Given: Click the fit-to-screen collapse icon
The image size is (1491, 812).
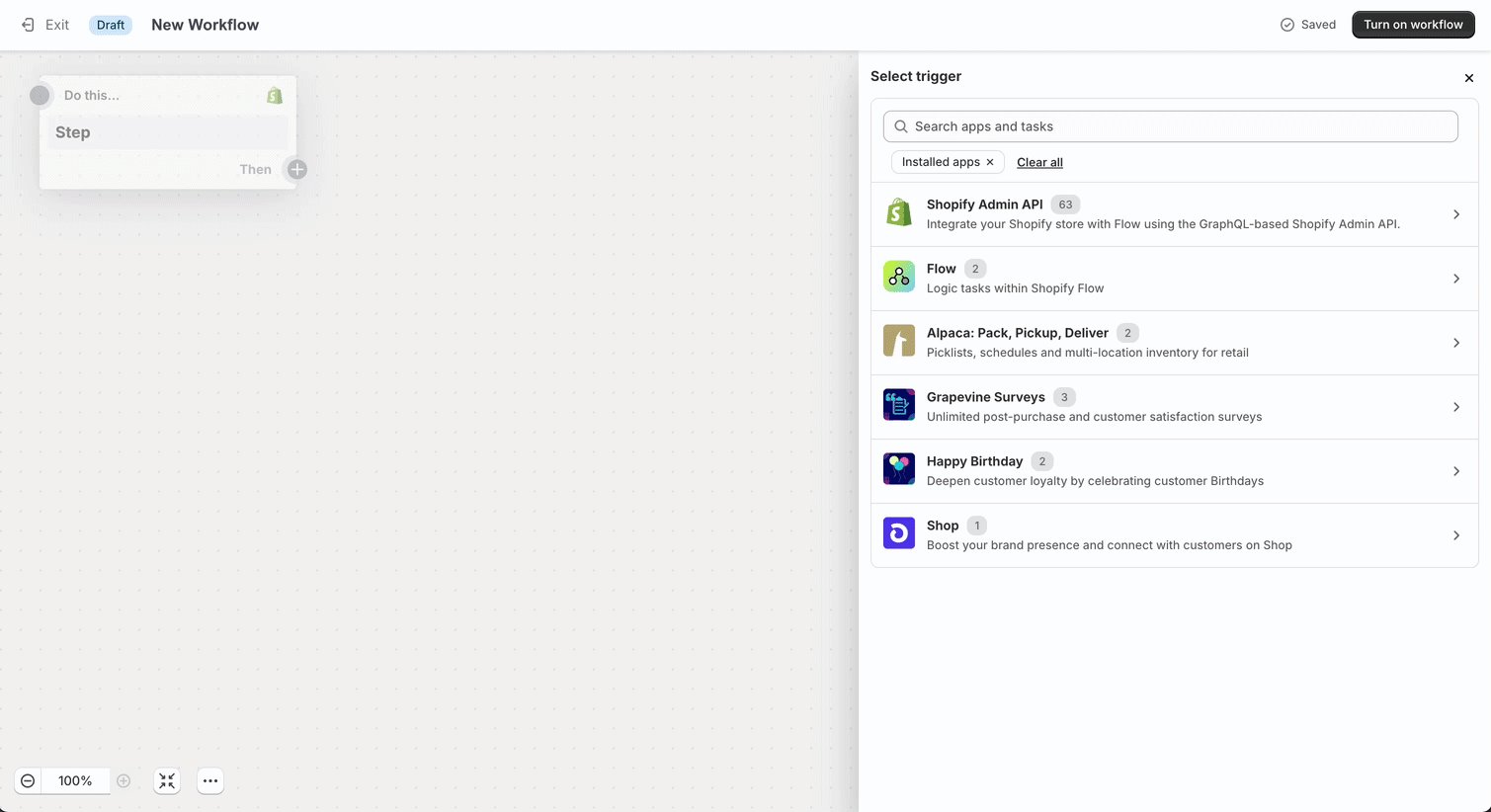Looking at the screenshot, I should point(167,781).
